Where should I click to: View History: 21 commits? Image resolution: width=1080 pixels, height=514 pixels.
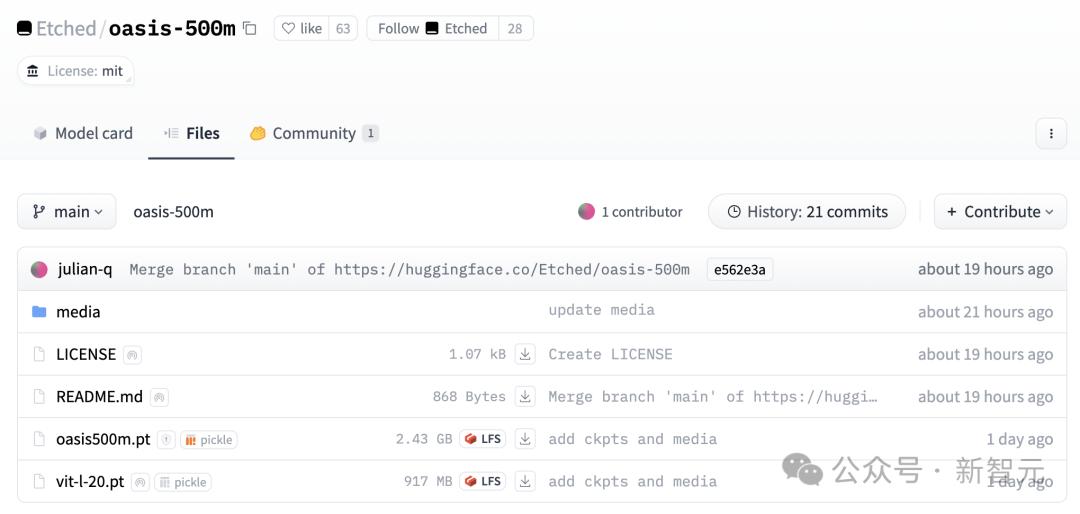point(807,212)
